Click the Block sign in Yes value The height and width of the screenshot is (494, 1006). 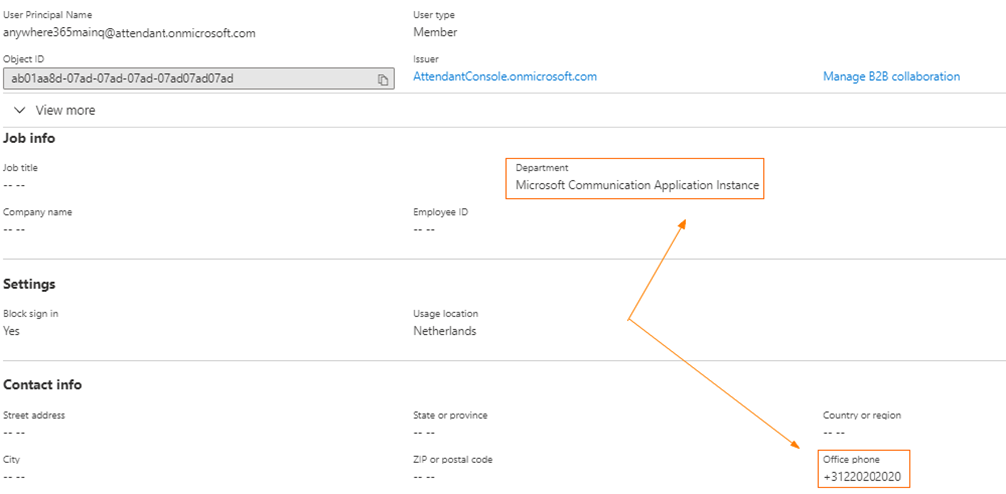pyautogui.click(x=12, y=331)
